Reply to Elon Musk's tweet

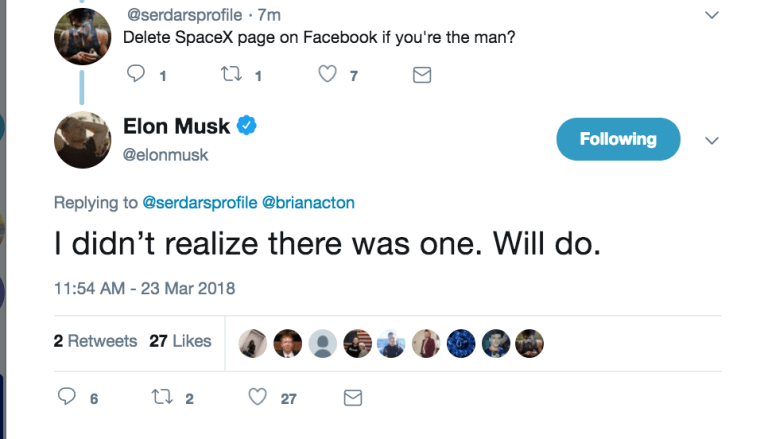tap(68, 397)
